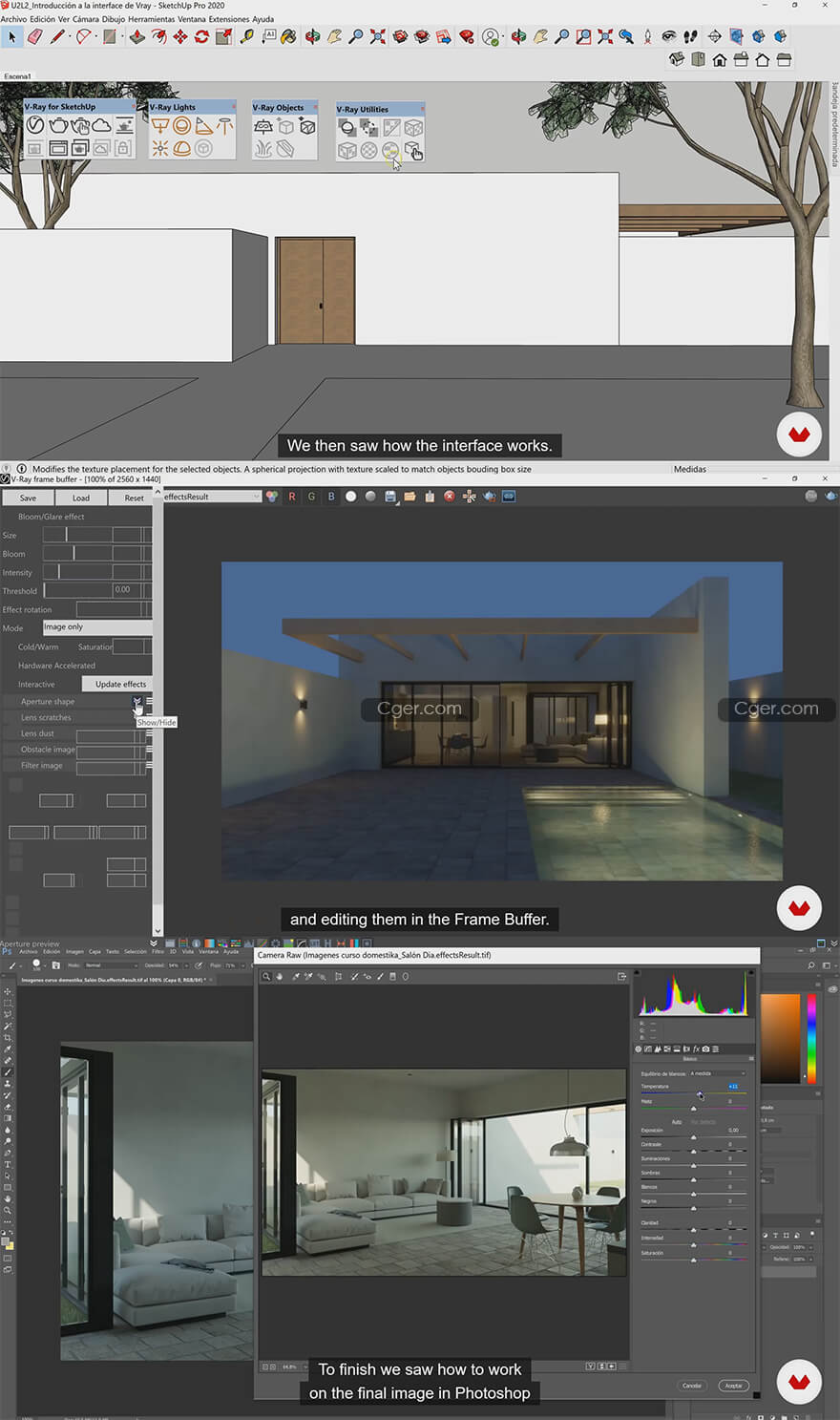Viewport: 840px width, 1420px height.
Task: Open the Extensiones menu in SketchUp
Action: pyautogui.click(x=228, y=19)
